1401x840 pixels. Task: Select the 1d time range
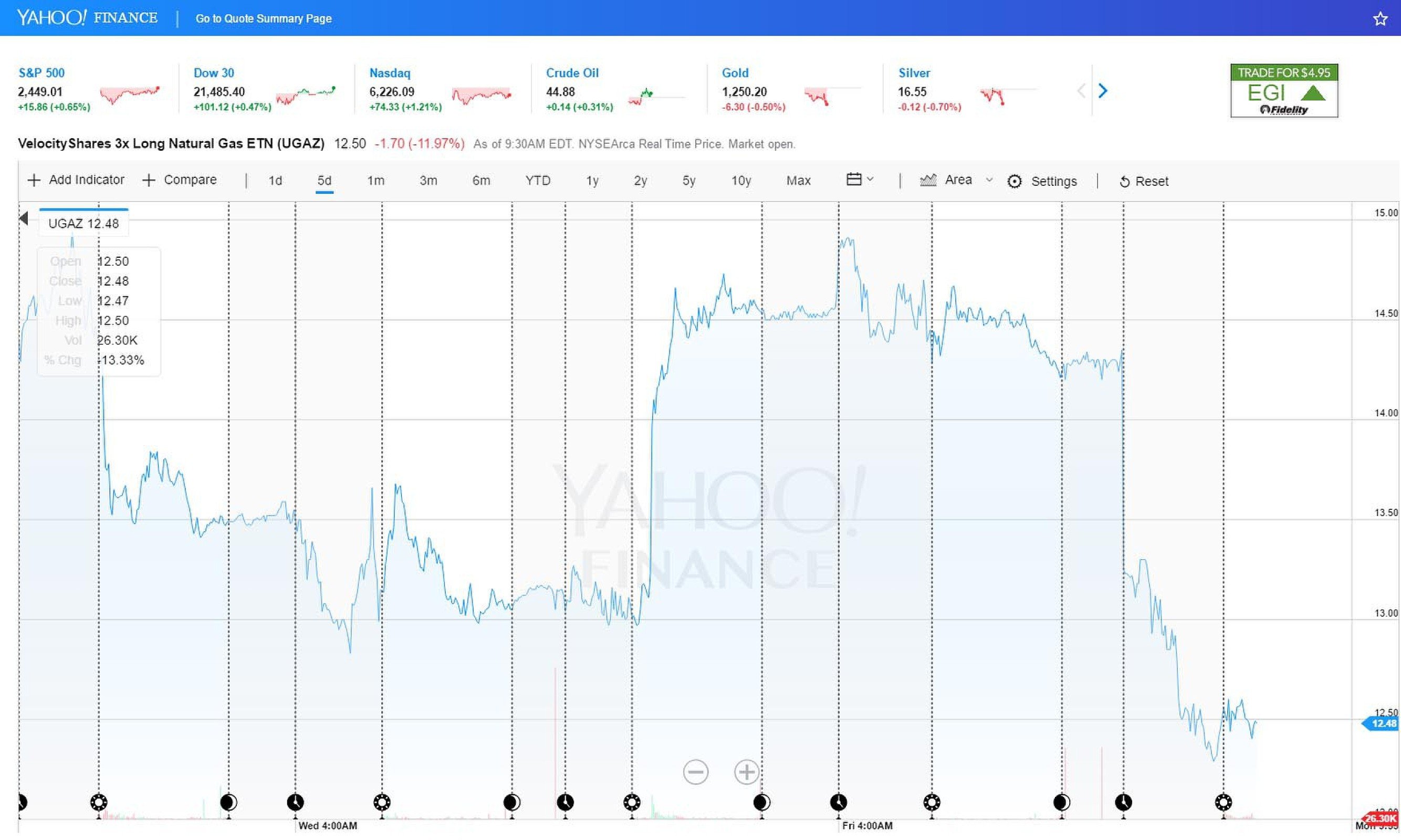point(275,181)
